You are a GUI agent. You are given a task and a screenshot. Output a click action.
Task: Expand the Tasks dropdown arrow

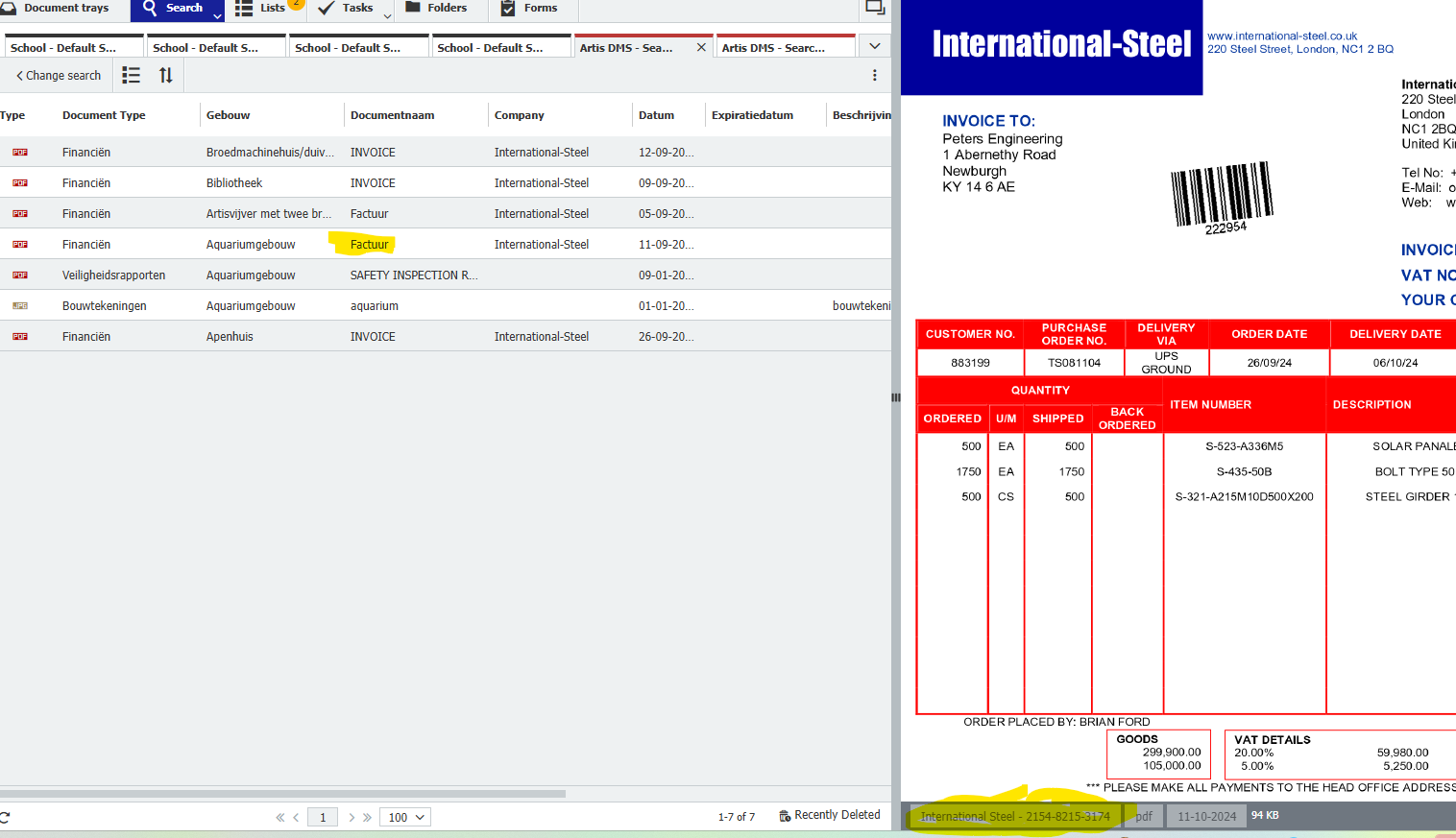tap(388, 15)
